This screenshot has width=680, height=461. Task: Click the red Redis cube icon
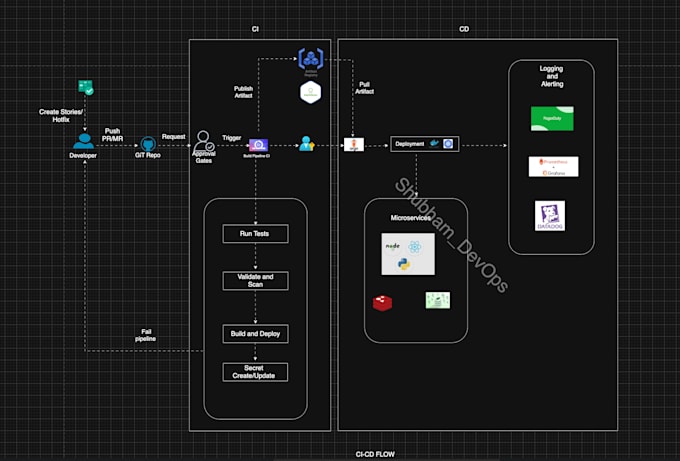coord(382,303)
